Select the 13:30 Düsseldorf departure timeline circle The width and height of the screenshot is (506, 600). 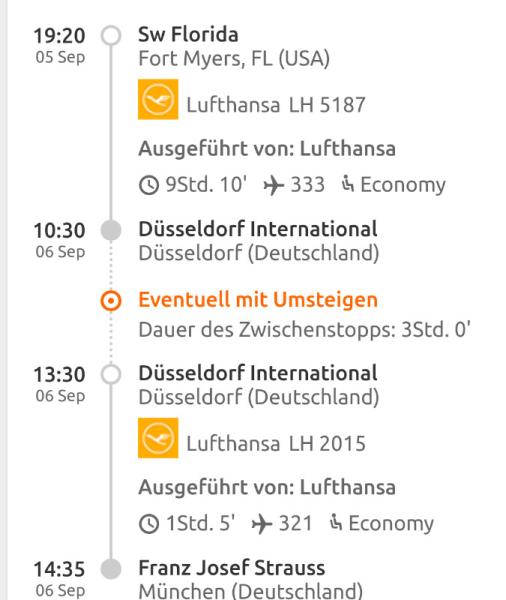click(111, 374)
